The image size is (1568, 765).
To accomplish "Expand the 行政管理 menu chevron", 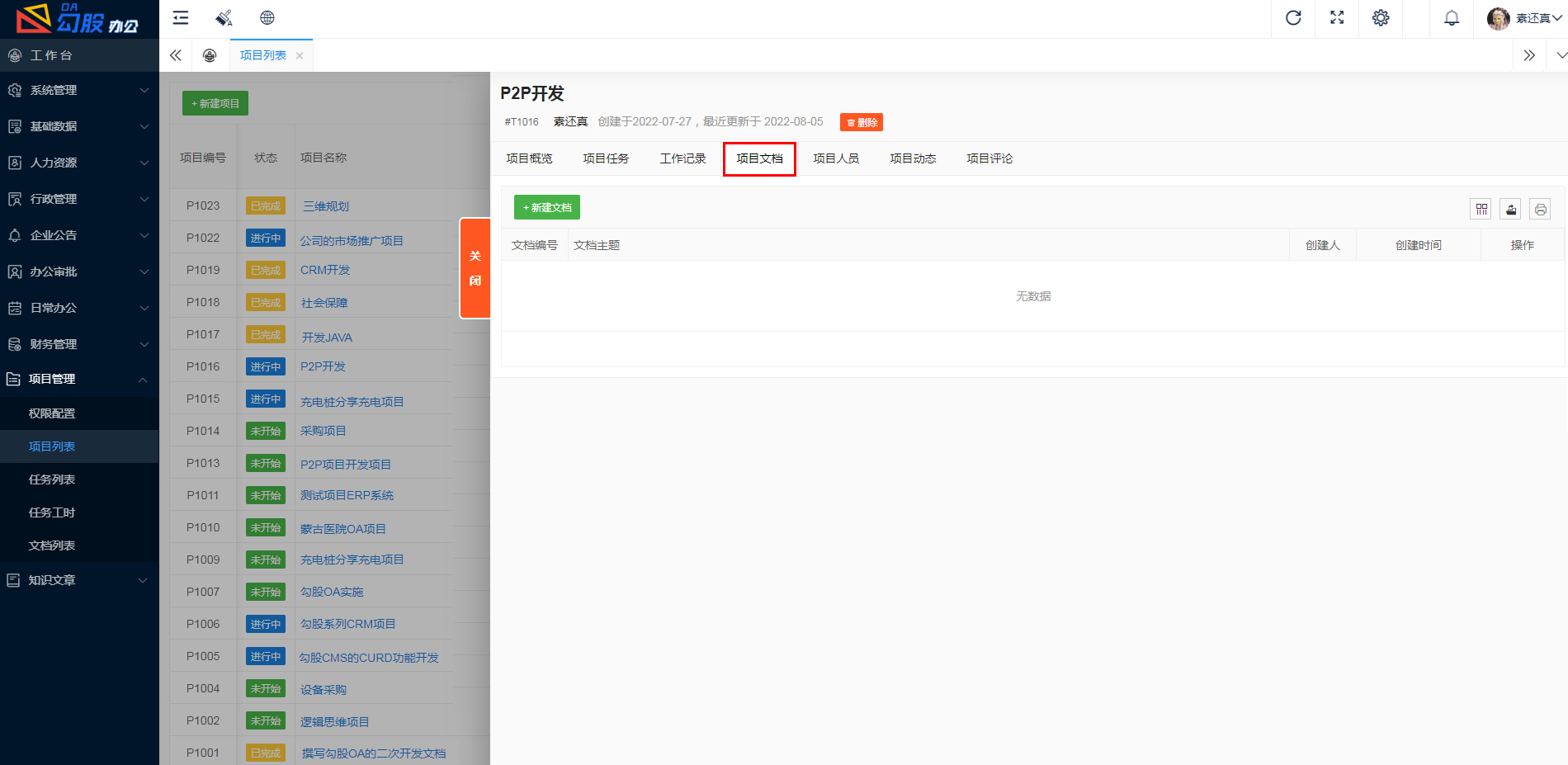I will [144, 199].
